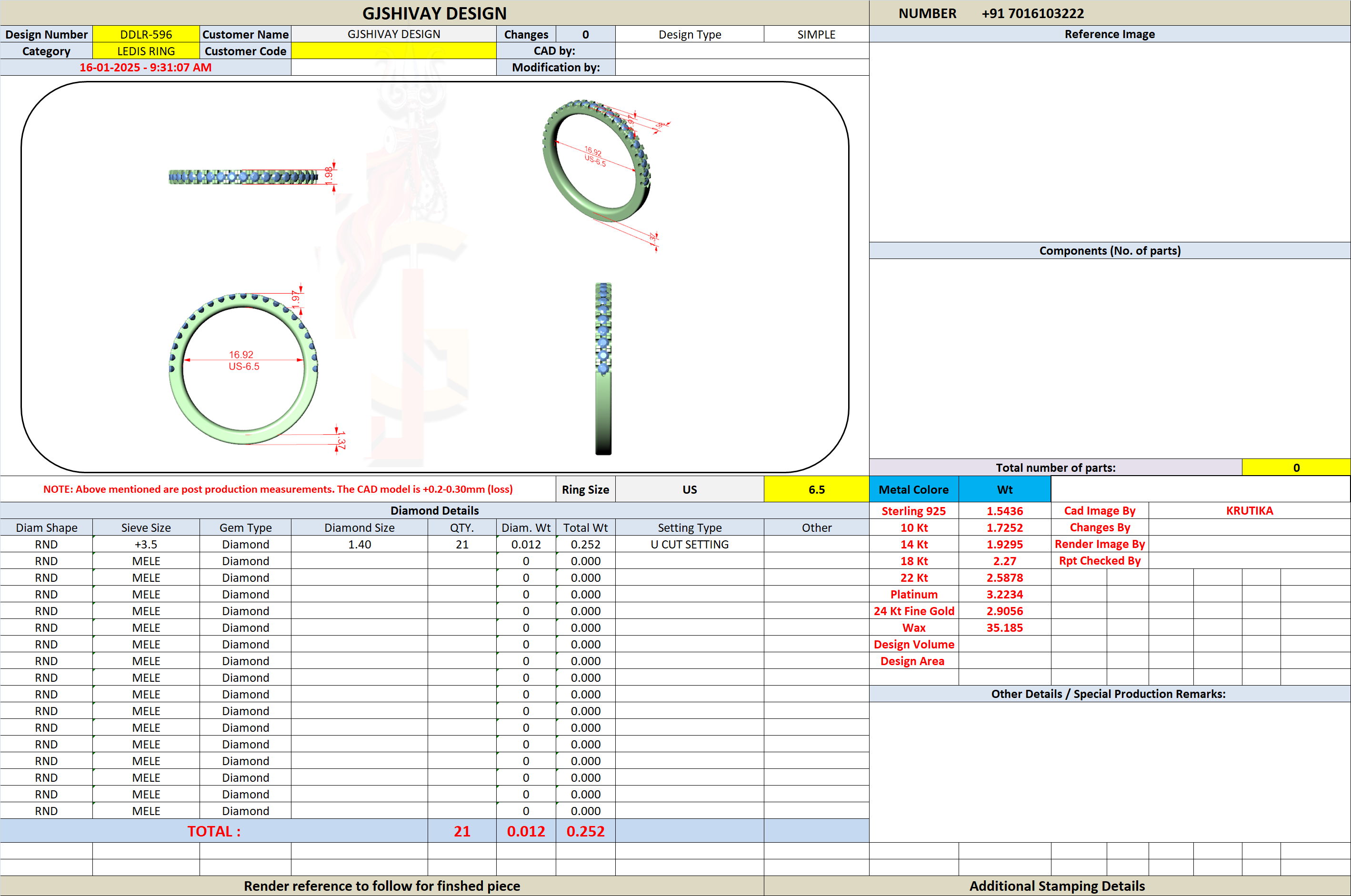
Task: Click the diamond size 1.40 cell
Action: tap(359, 544)
